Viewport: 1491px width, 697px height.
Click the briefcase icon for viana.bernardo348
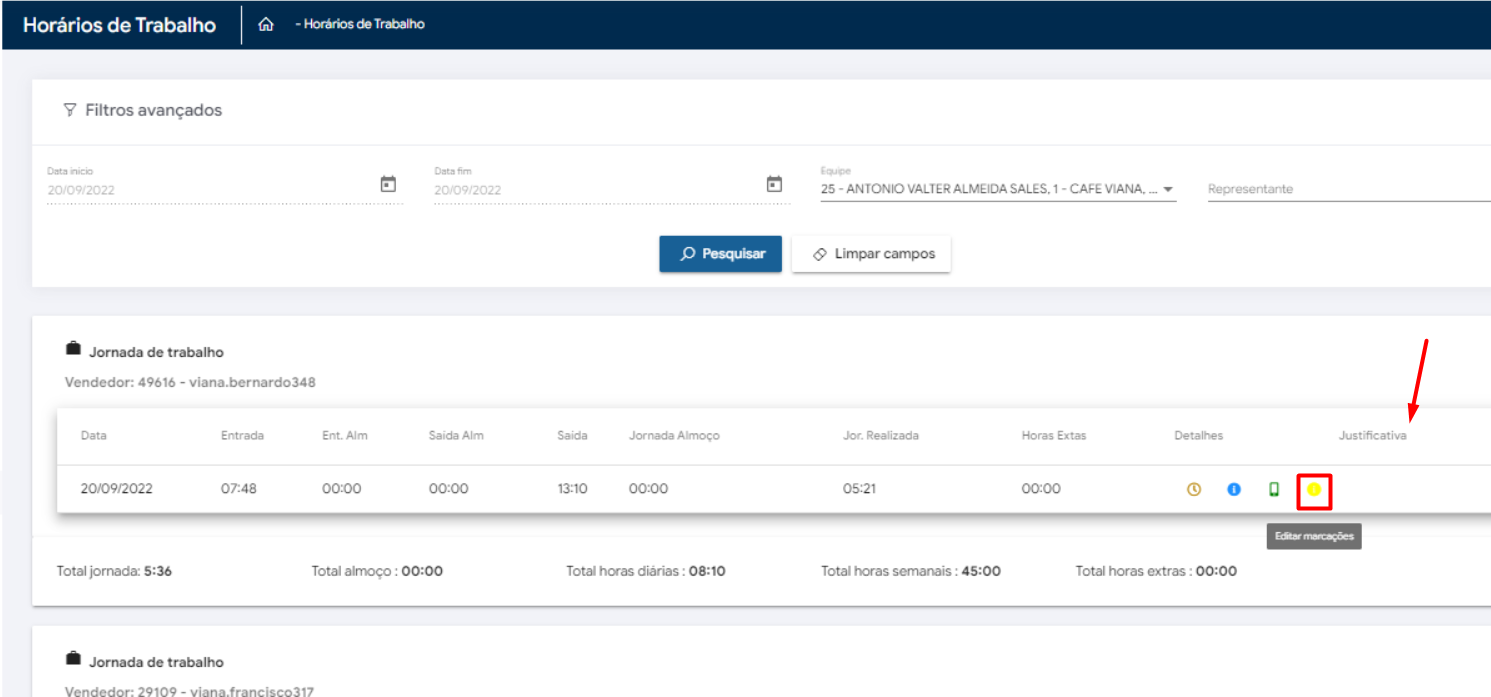[72, 351]
